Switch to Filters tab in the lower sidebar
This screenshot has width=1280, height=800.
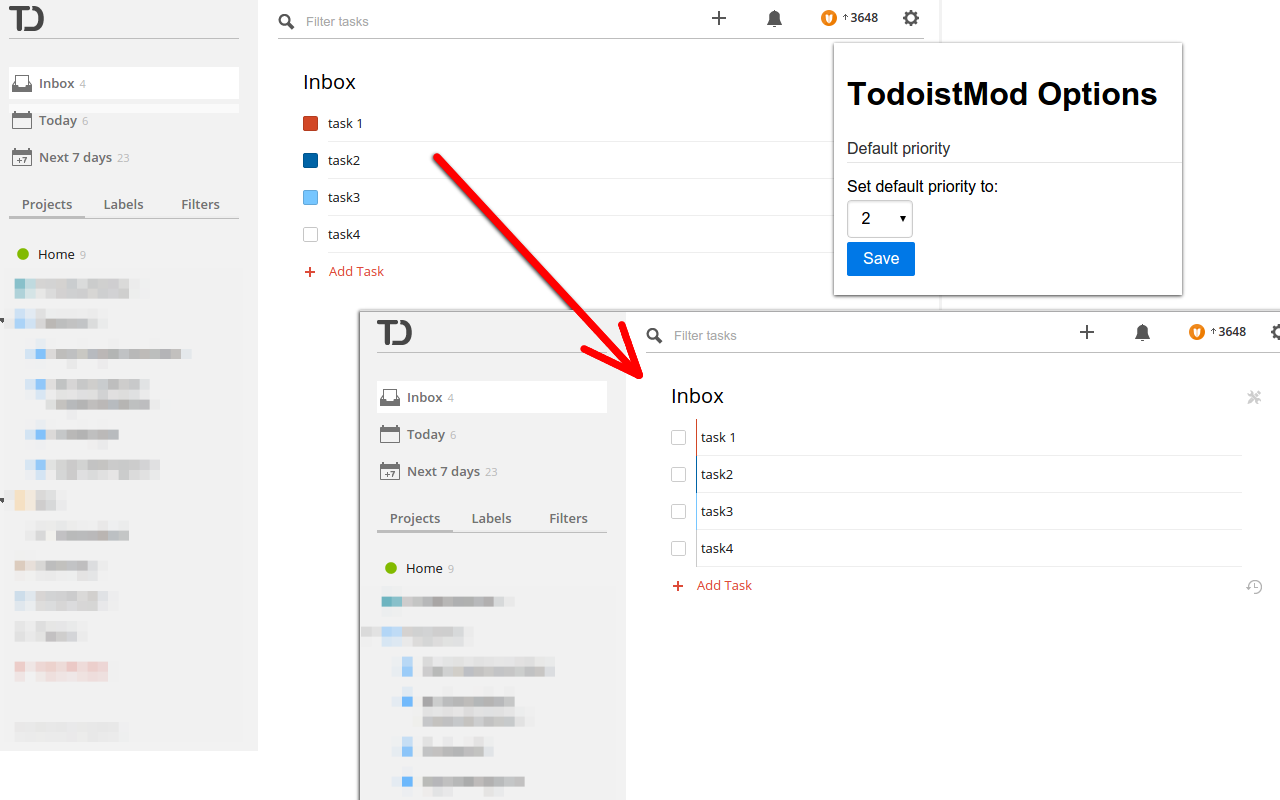click(x=568, y=518)
